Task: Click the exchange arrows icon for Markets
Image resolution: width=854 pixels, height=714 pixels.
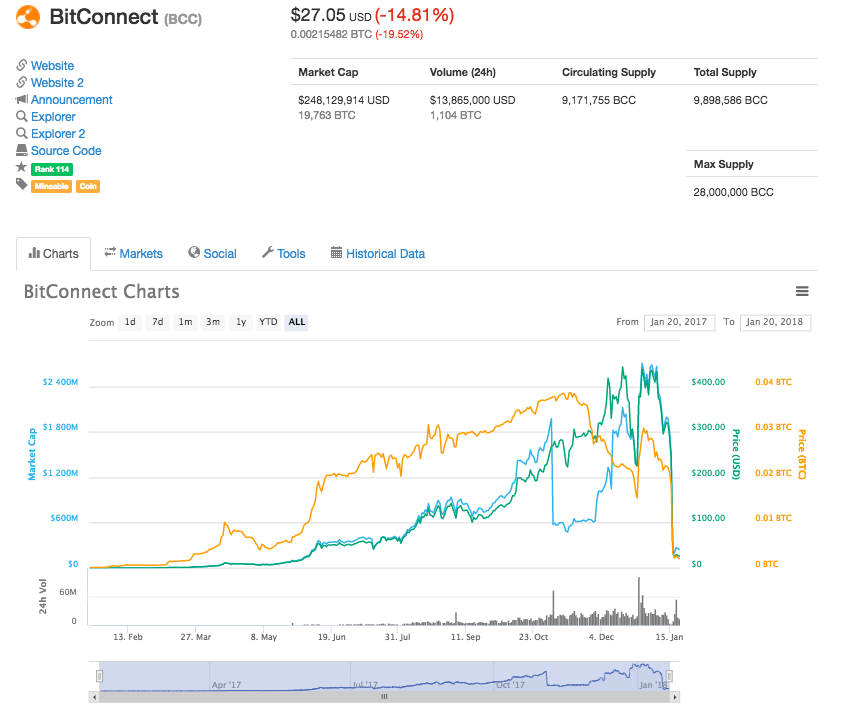Action: (110, 252)
